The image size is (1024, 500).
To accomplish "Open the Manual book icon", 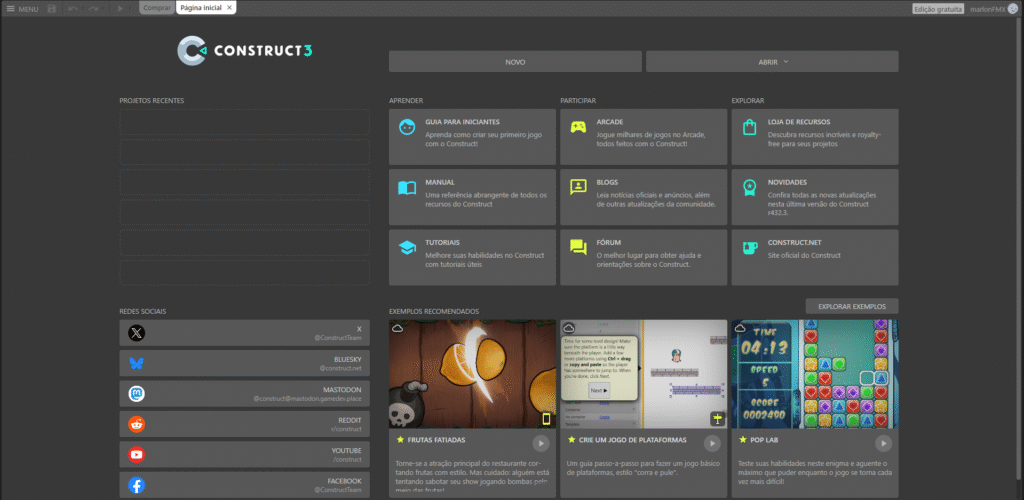I will point(407,188).
